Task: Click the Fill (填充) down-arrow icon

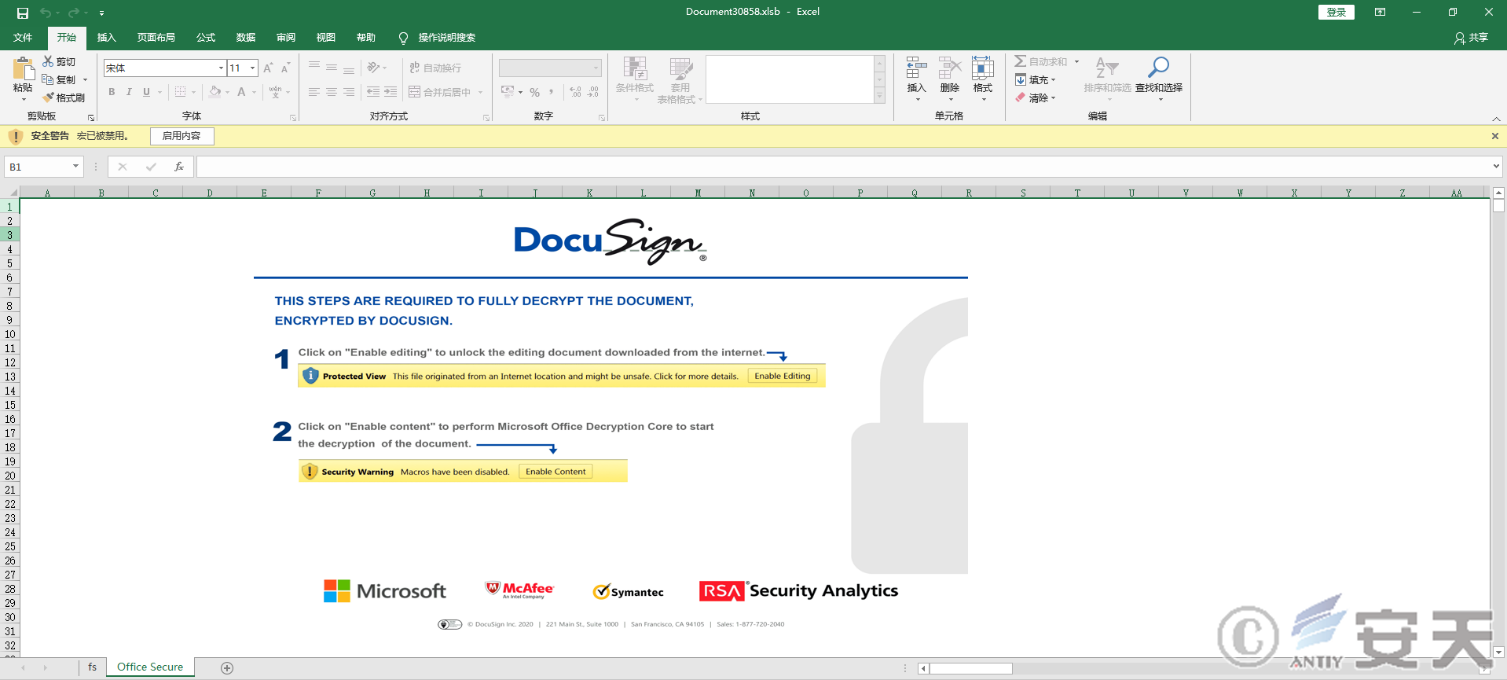Action: coord(1020,80)
